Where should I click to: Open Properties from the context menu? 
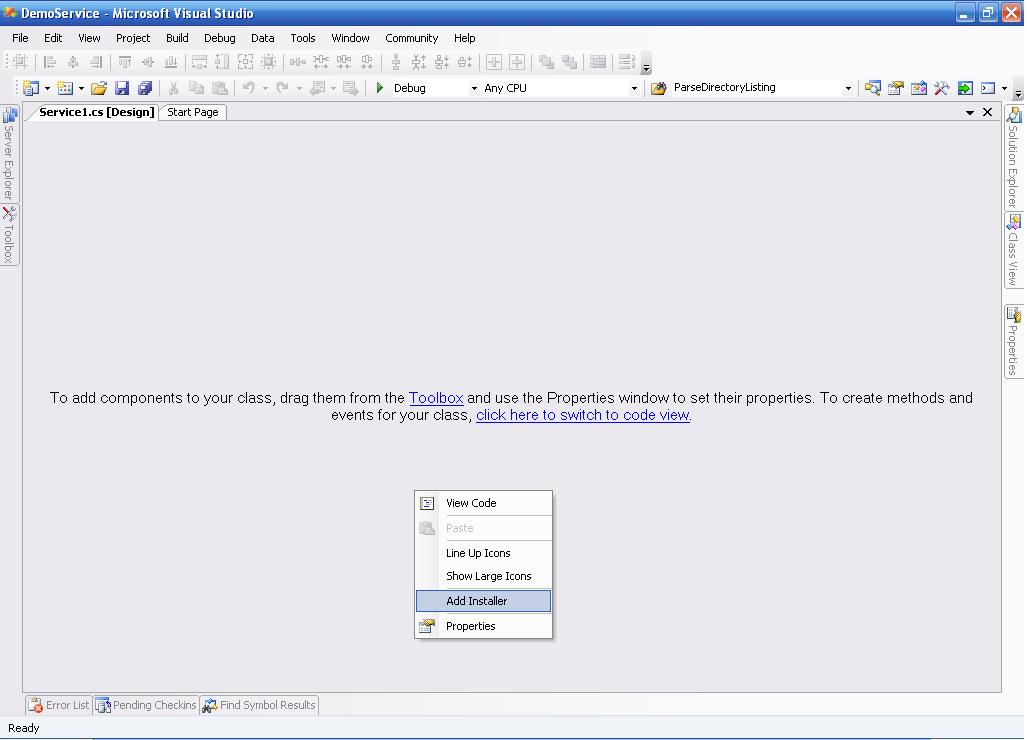[x=483, y=626]
